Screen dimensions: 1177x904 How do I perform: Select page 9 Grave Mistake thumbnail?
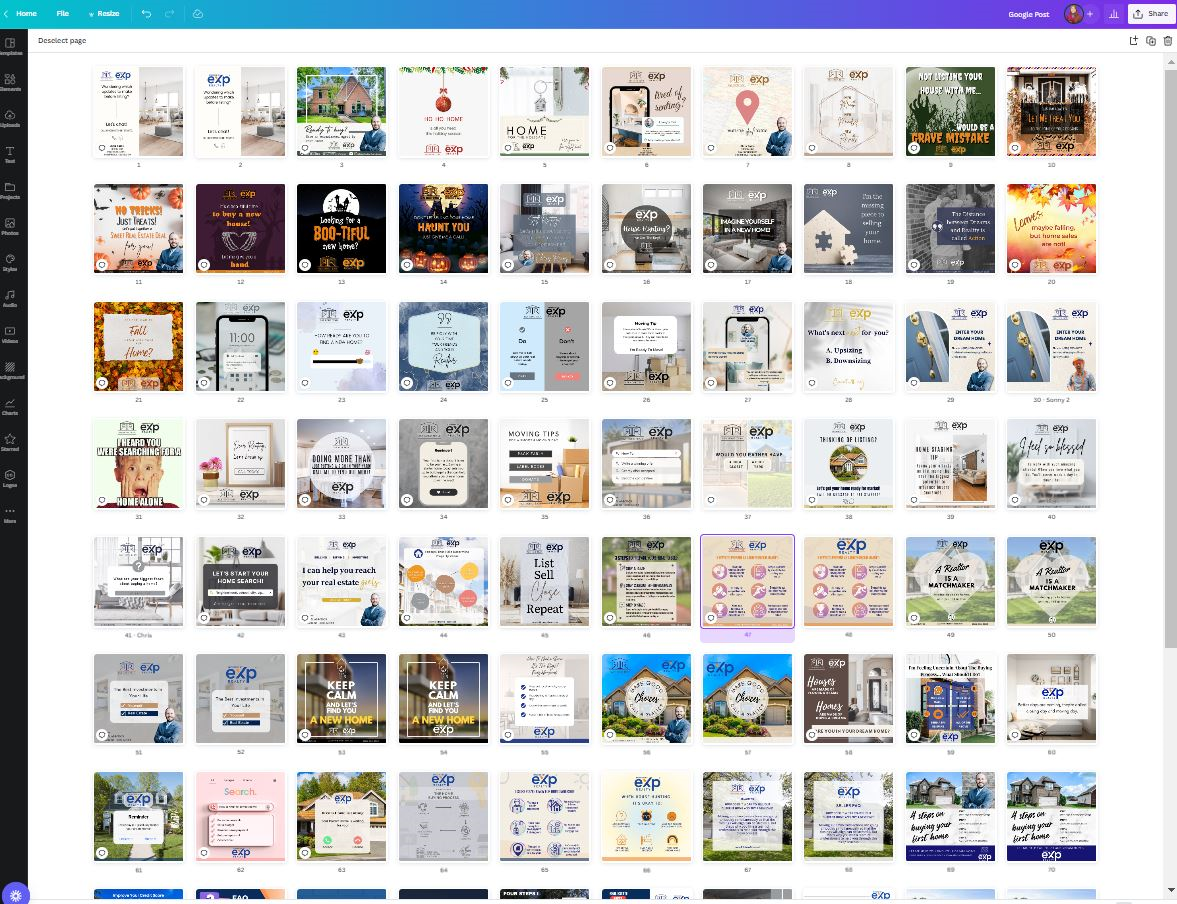[x=950, y=111]
